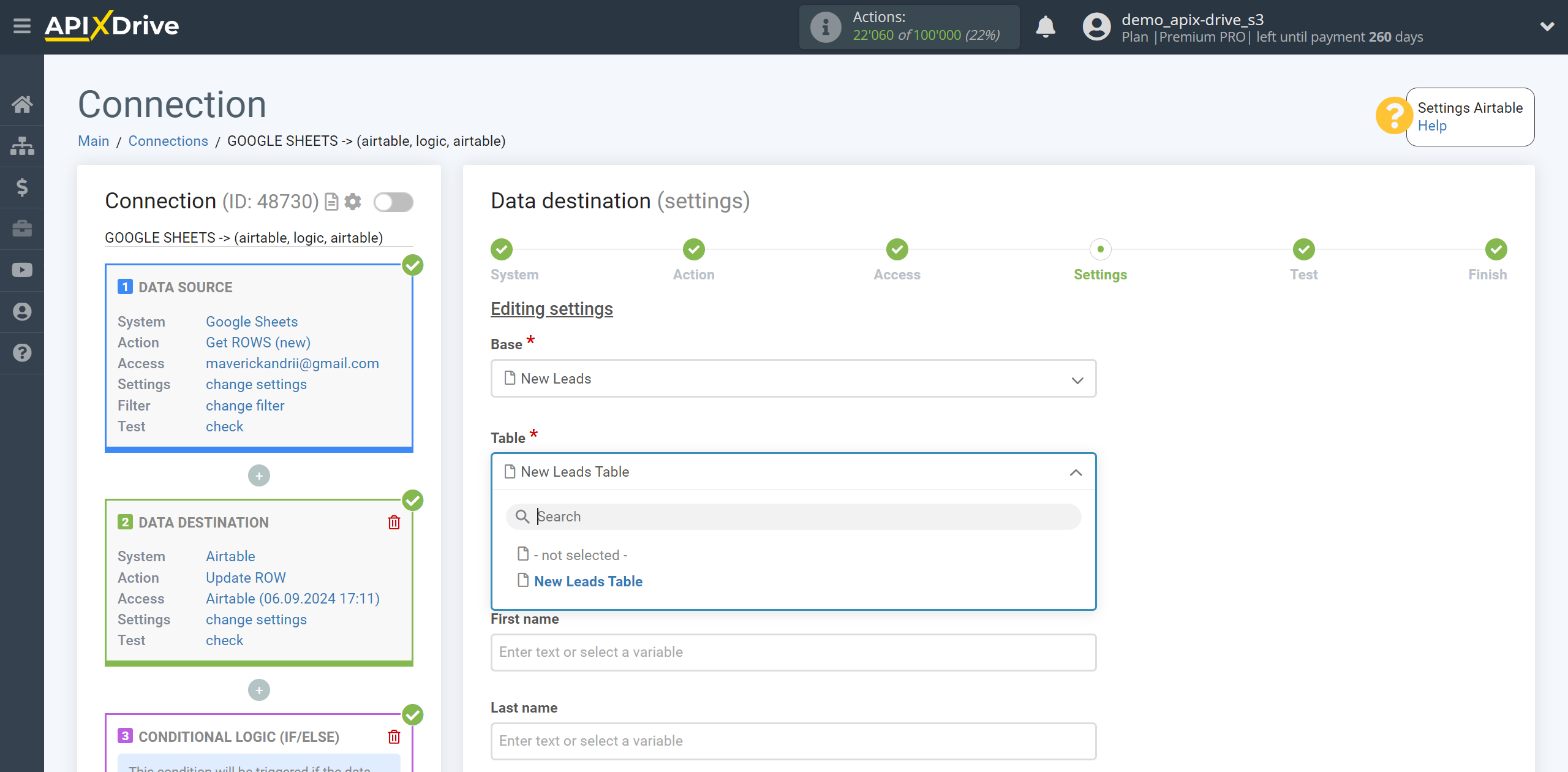Click Data Source check test link
Image resolution: width=1568 pixels, height=772 pixels.
[224, 426]
